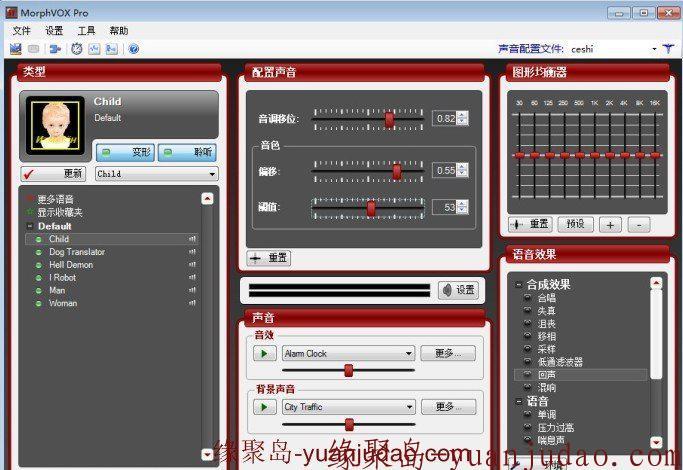Click the blue plug-in toolbar icon
This screenshot has width=683, height=470.
55,49
